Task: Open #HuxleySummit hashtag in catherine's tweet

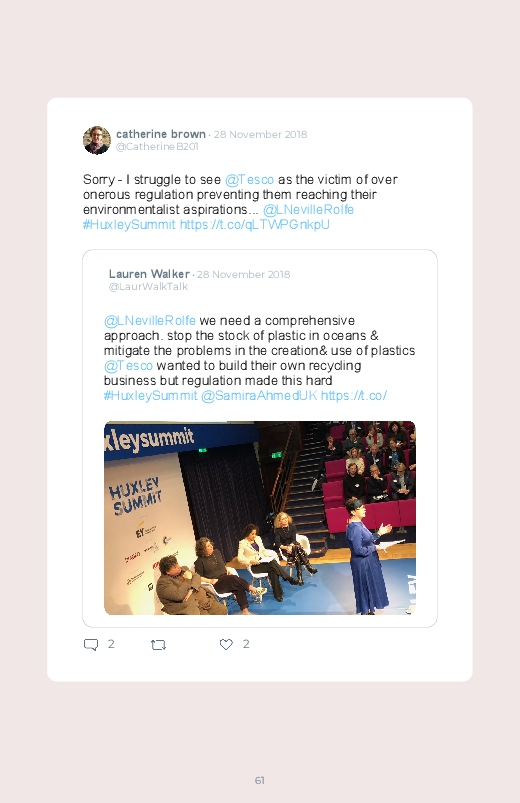Action: [129, 224]
